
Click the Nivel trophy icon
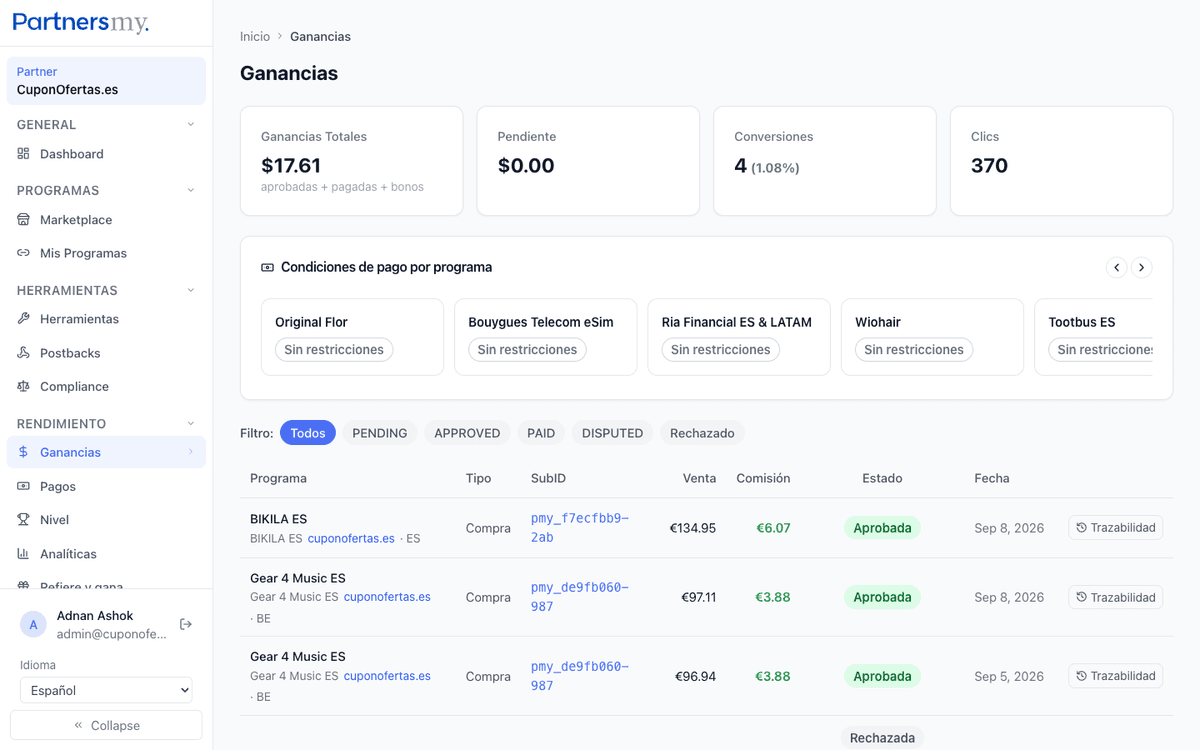(24, 520)
